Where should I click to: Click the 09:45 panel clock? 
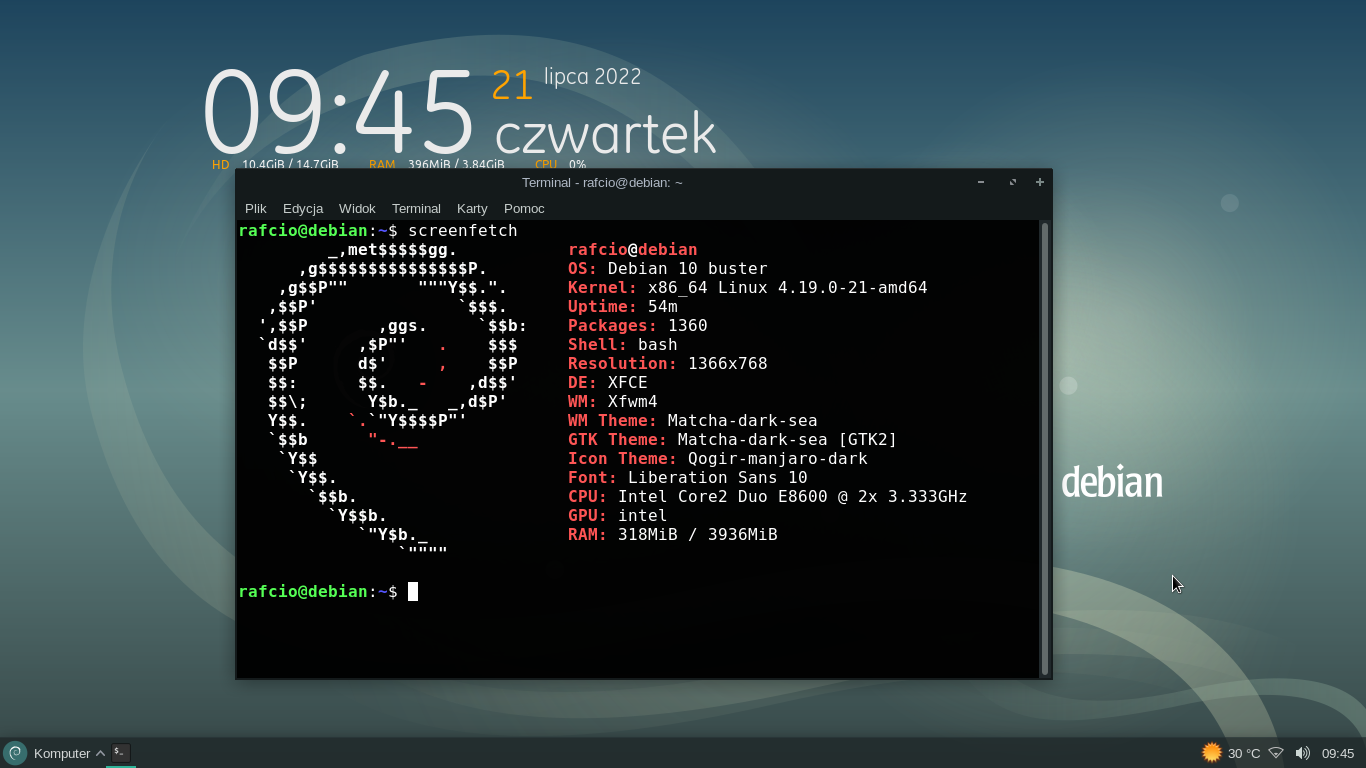[1338, 753]
